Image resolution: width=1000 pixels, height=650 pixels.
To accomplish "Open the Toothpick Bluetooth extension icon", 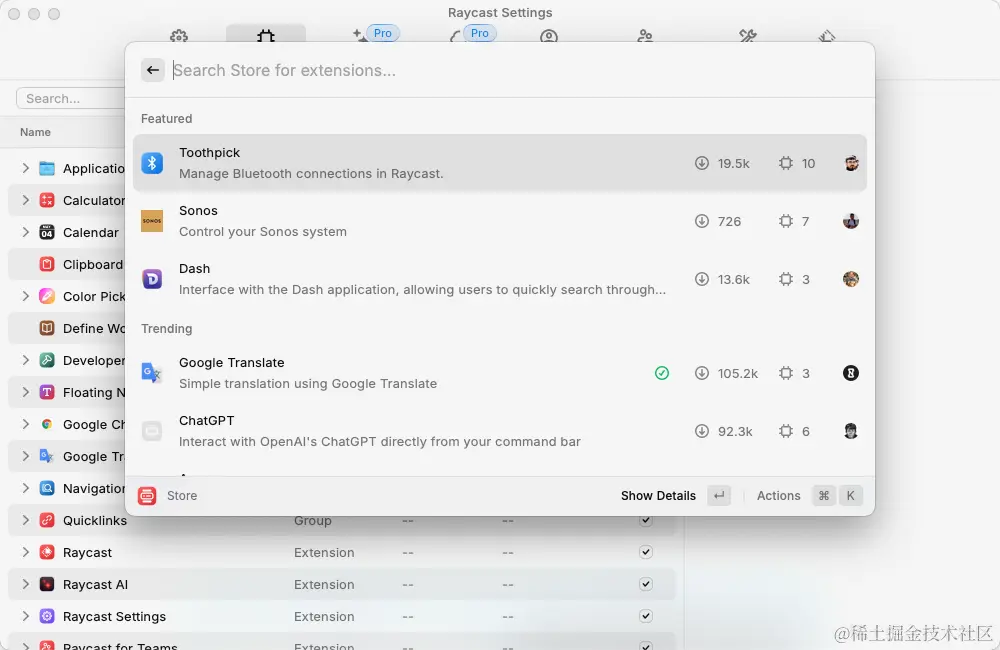I will pos(152,163).
